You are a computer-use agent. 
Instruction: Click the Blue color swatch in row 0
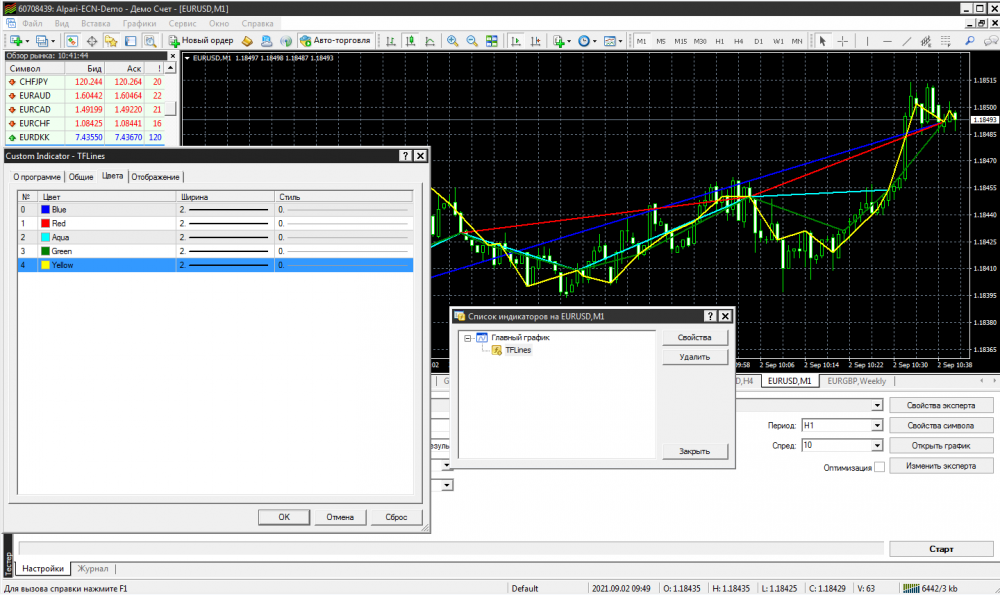(x=45, y=209)
